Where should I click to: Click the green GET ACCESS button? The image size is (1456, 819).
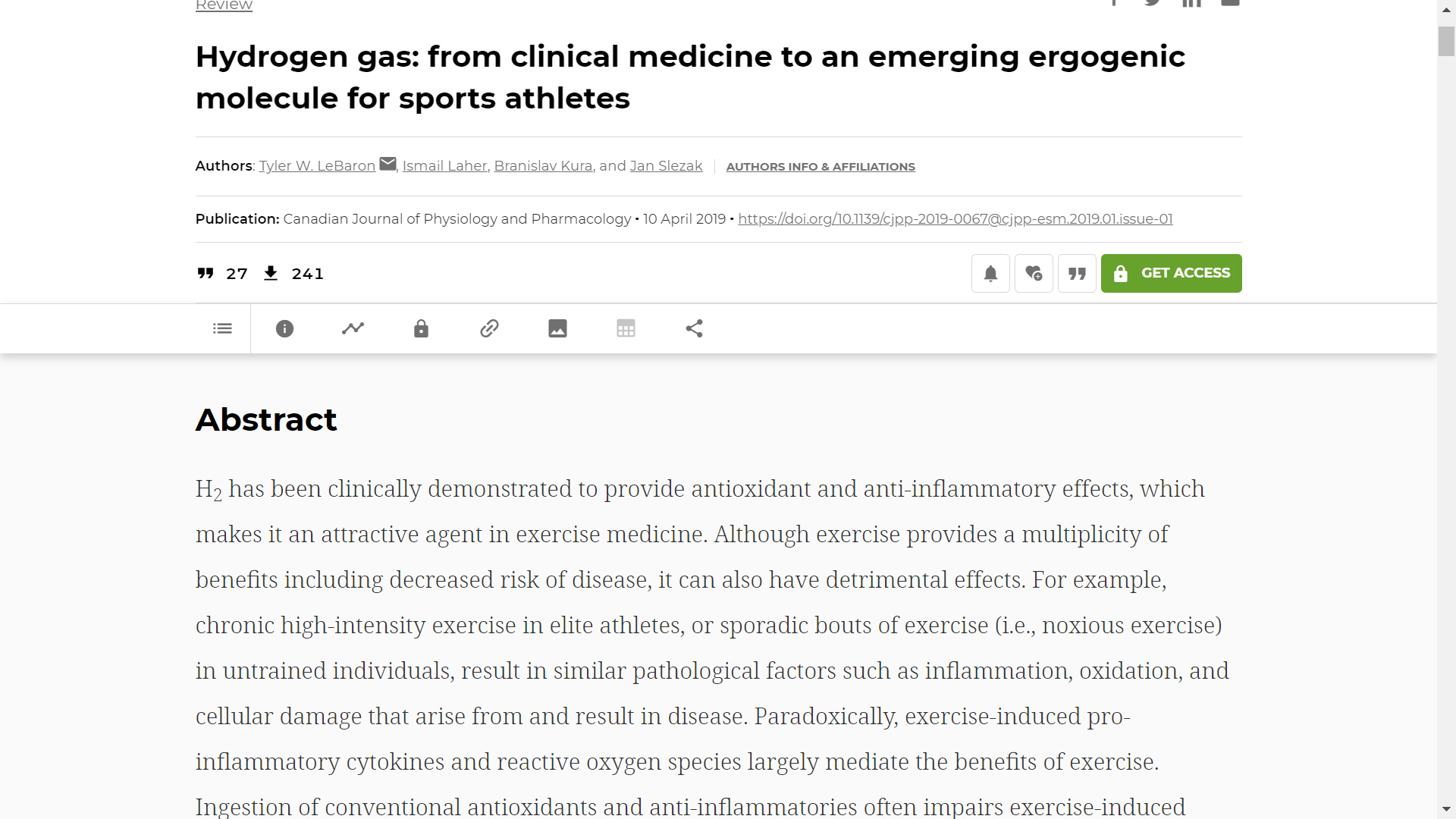[x=1171, y=273]
